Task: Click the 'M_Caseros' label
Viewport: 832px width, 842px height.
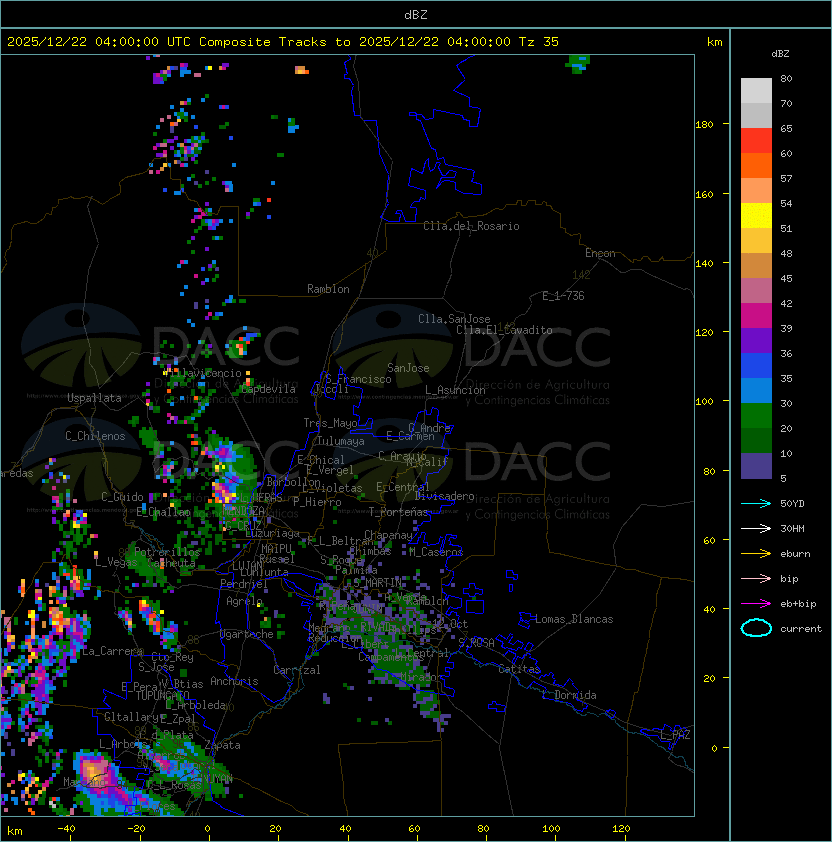Action: pos(436,552)
